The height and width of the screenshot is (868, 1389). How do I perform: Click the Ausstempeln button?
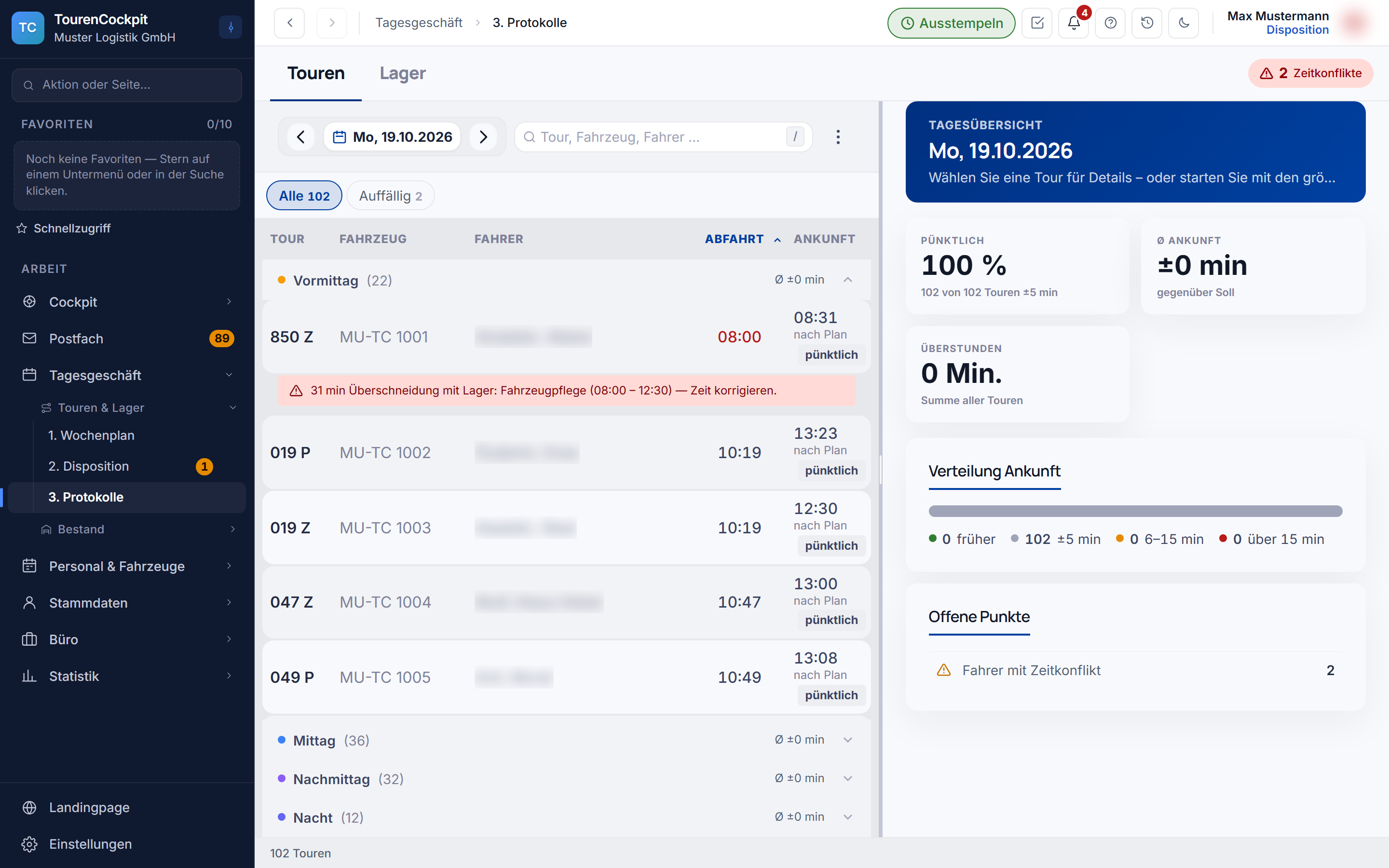pyautogui.click(x=951, y=23)
